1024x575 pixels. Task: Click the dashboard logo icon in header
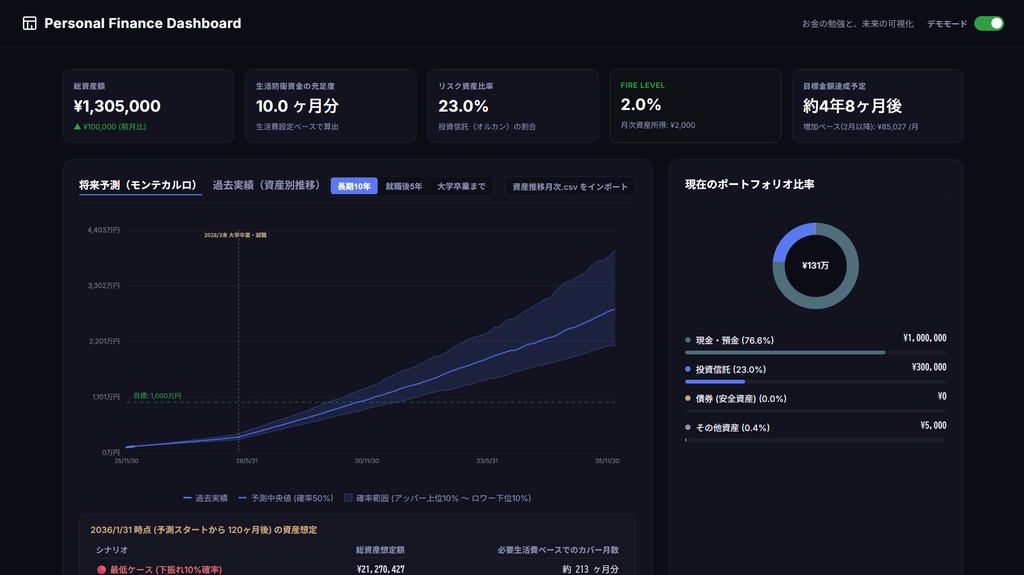click(x=29, y=24)
